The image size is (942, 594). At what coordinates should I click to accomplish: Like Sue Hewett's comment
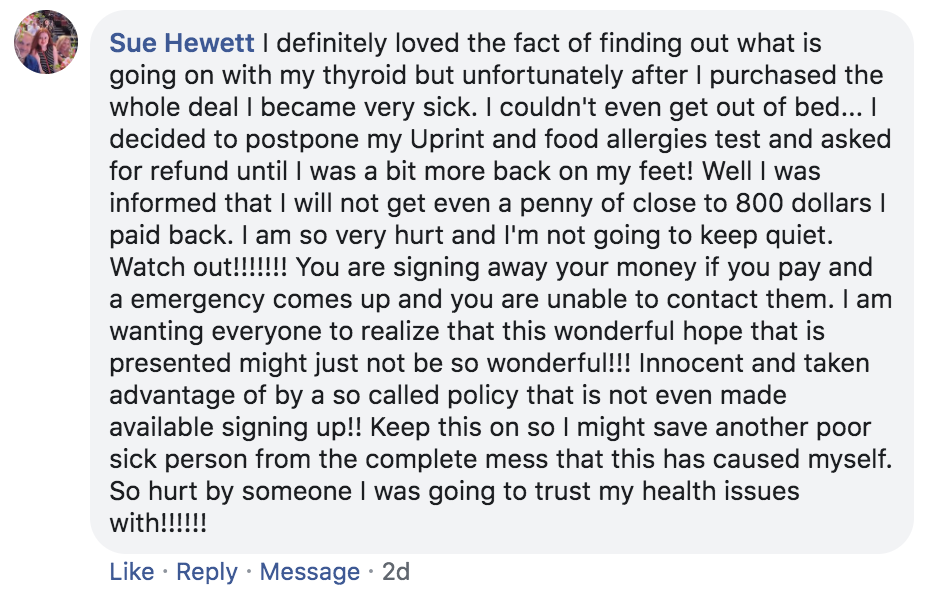132,572
